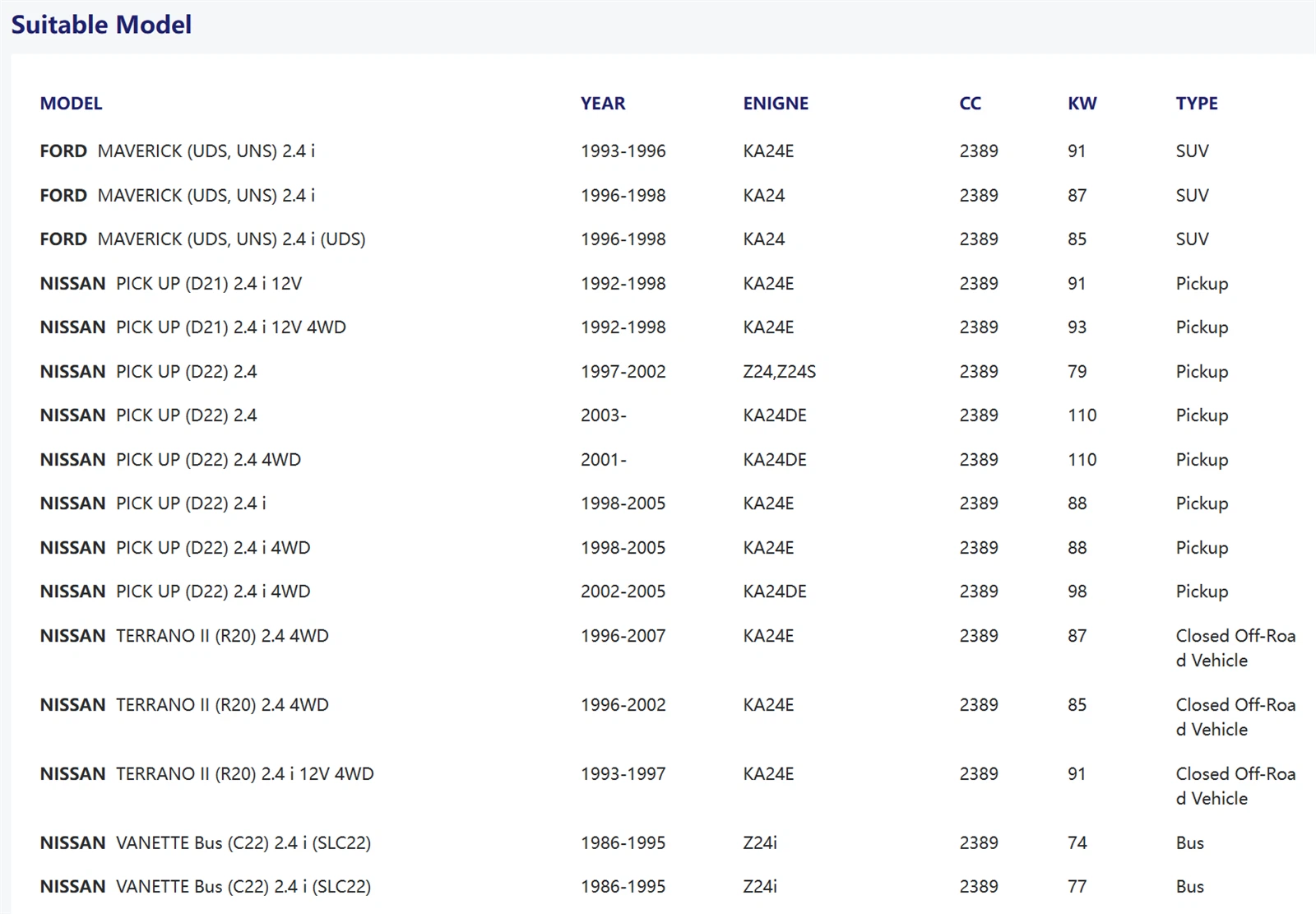This screenshot has height=914, width=1316.
Task: Click "Closed Off-Road Vehicle" in the 1996-2007 row
Action: coord(1236,648)
